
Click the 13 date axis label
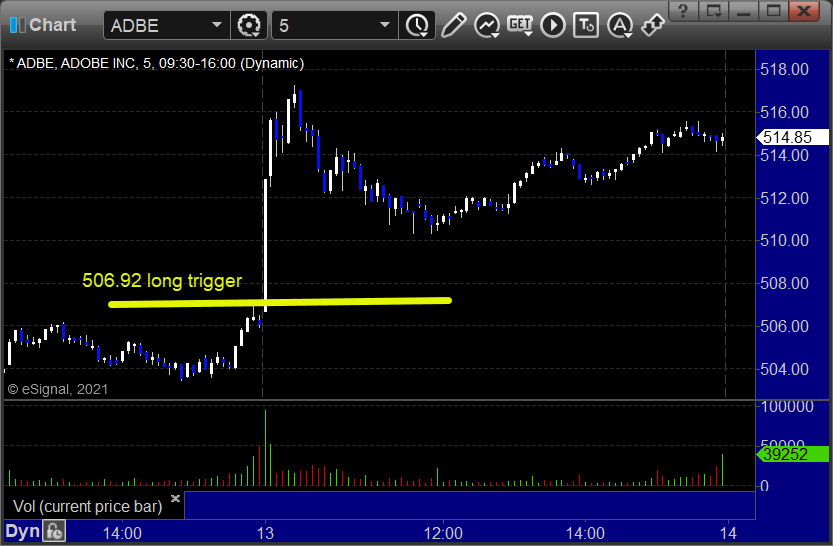point(265,533)
